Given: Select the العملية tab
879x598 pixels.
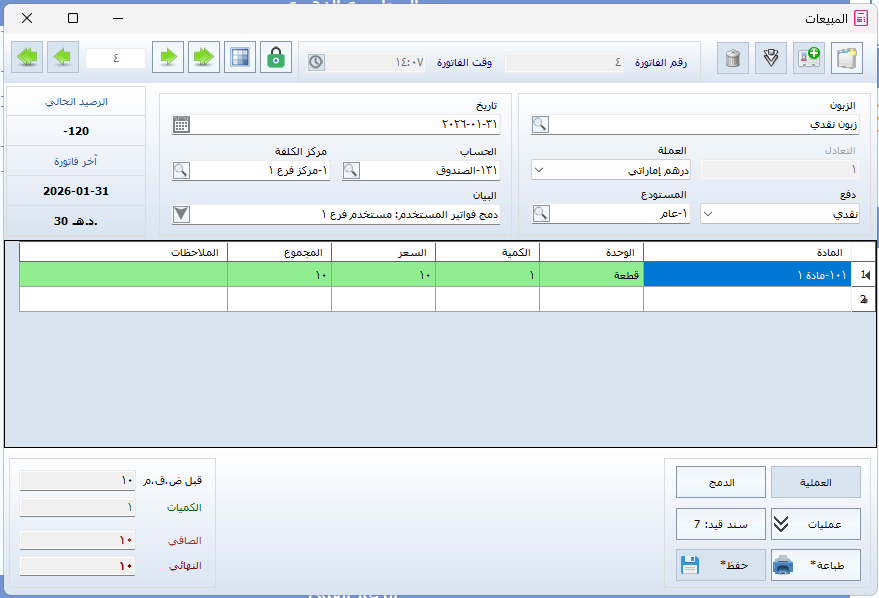Looking at the screenshot, I should tap(815, 482).
